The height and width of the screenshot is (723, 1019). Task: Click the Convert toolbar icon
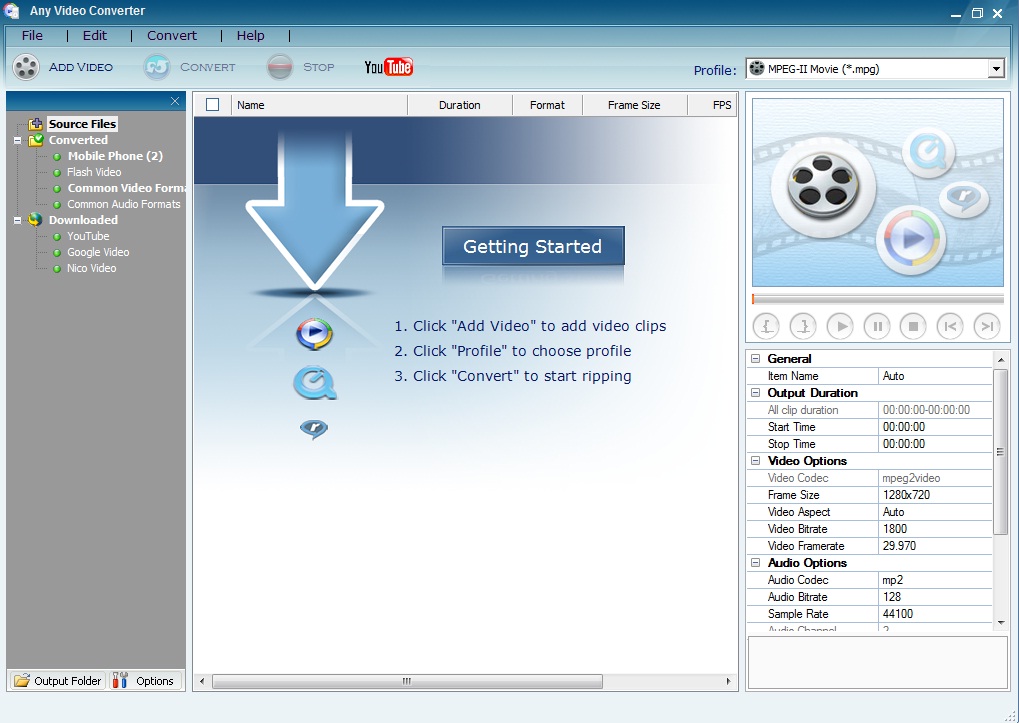click(156, 66)
